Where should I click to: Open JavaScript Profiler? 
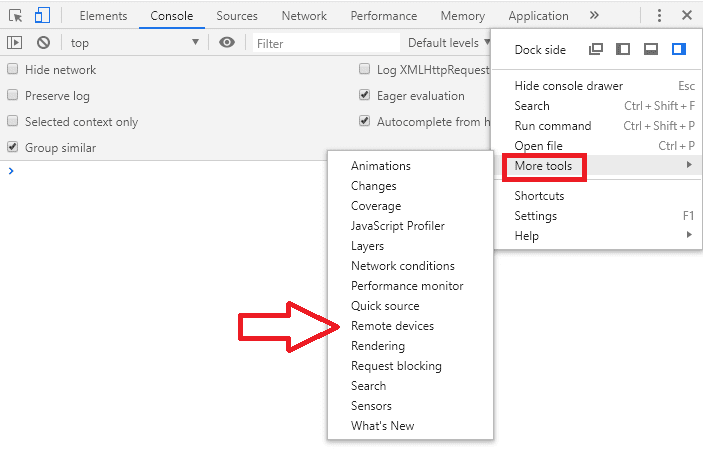(410, 226)
